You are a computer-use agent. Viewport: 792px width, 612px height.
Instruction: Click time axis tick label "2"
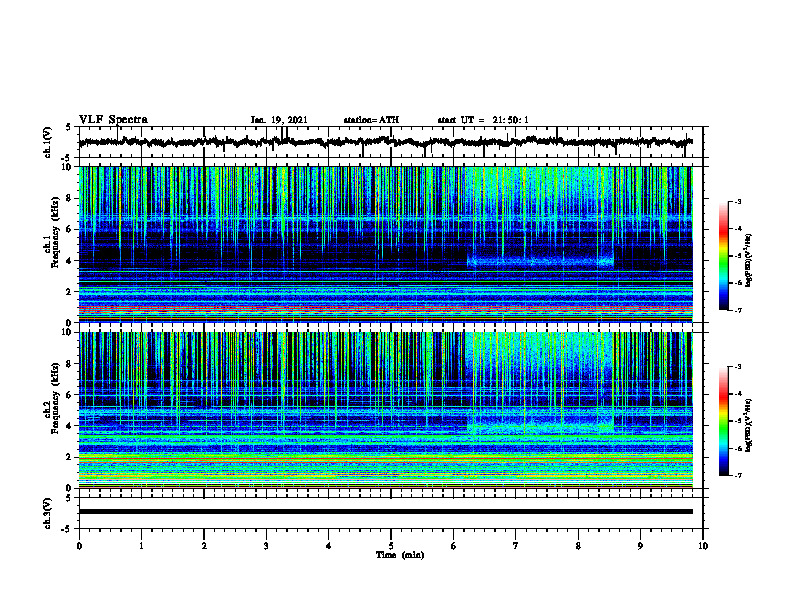[x=204, y=546]
